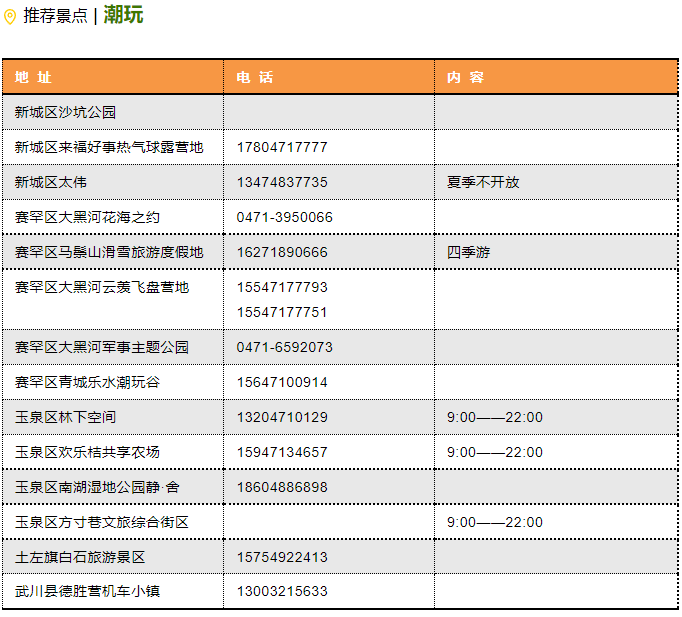The width and height of the screenshot is (682, 617).
Task: Select the 内容 column header
Action: [465, 77]
